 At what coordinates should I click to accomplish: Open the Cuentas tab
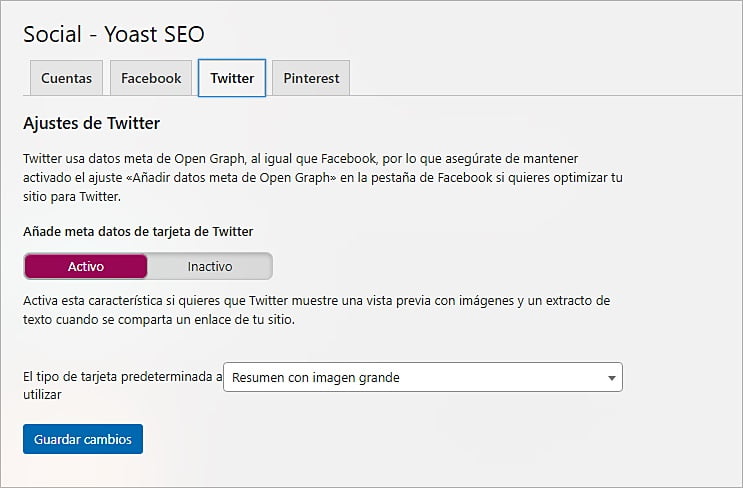click(66, 78)
